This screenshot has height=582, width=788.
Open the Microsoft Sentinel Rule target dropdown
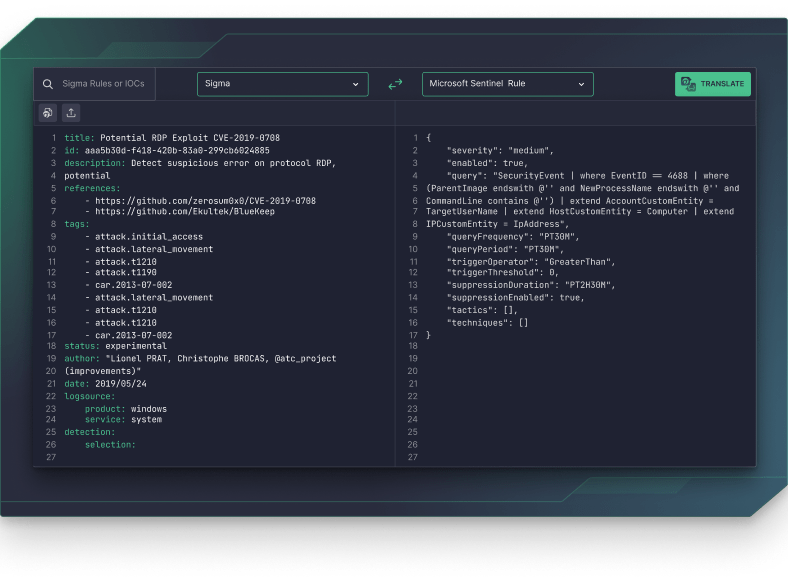click(507, 84)
